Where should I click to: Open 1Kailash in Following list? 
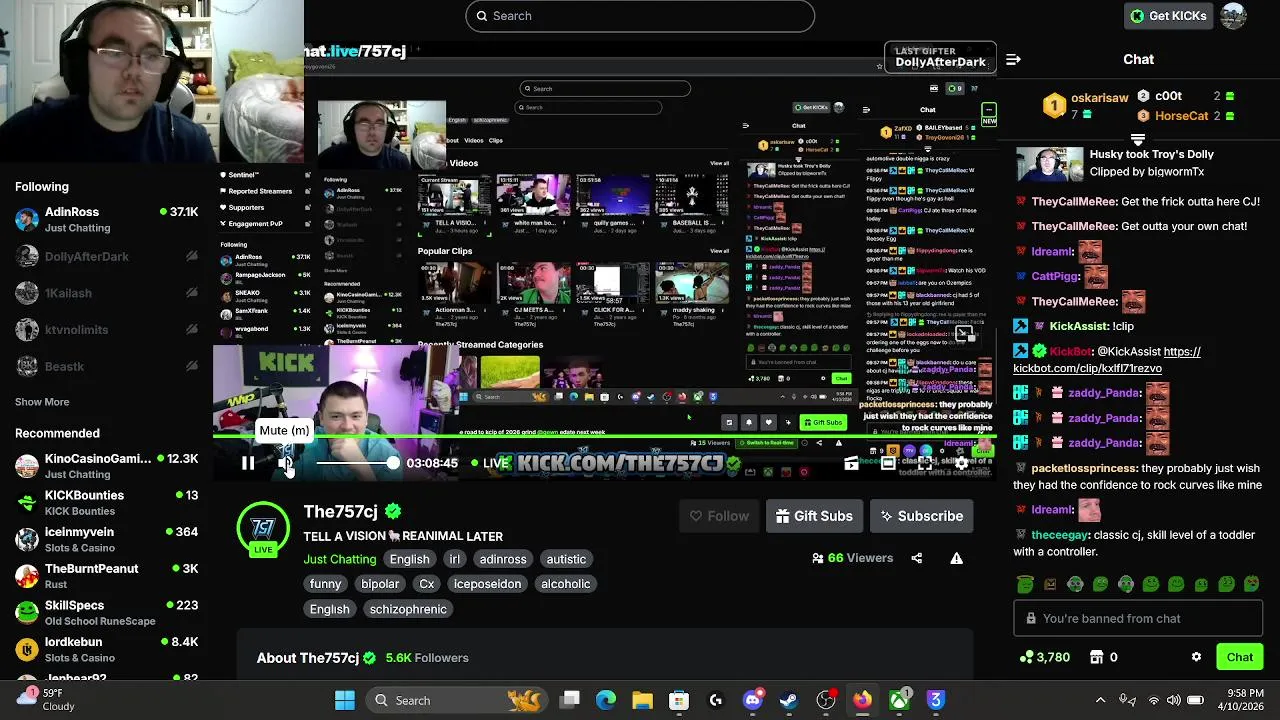(106, 293)
